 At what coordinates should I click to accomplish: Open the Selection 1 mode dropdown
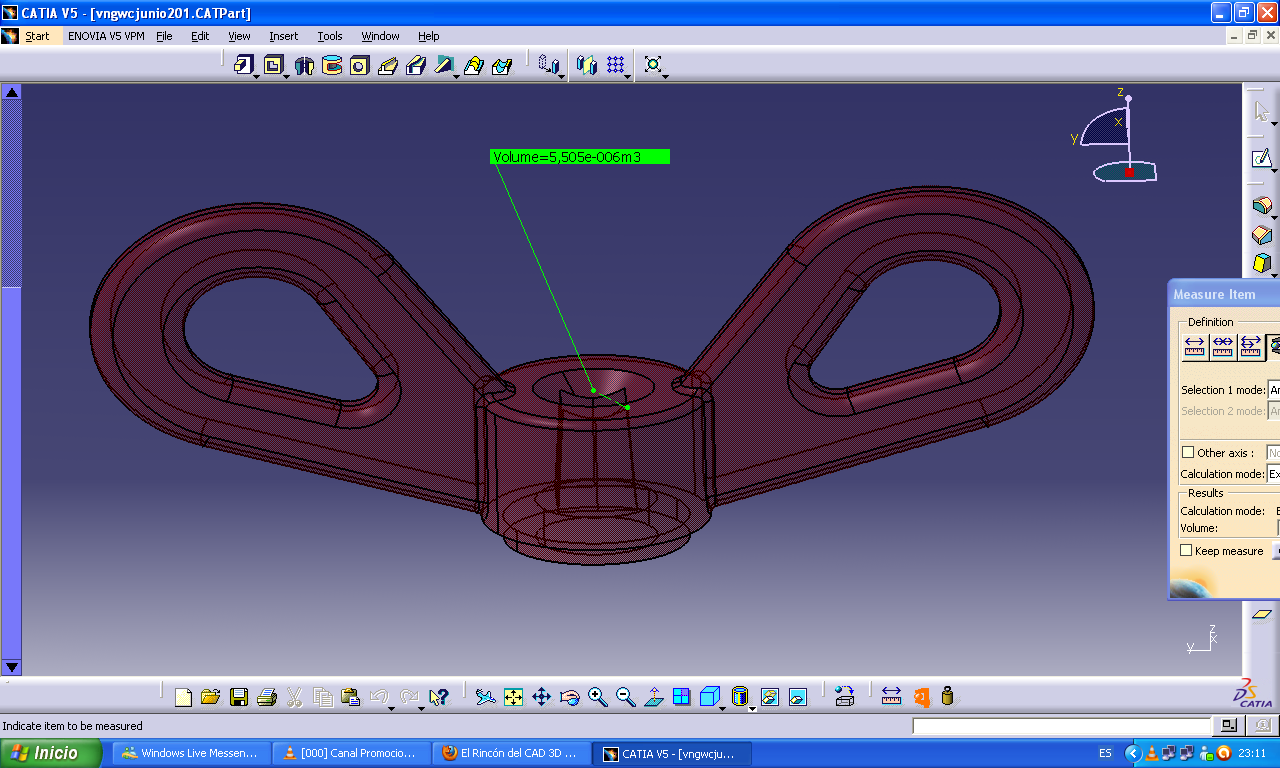pyautogui.click(x=1274, y=390)
